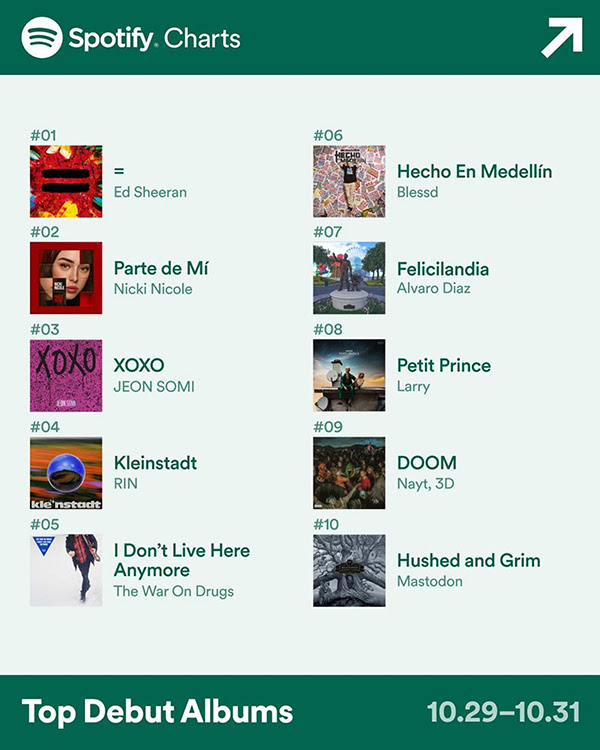Click the white upward arrow icon

click(x=562, y=37)
